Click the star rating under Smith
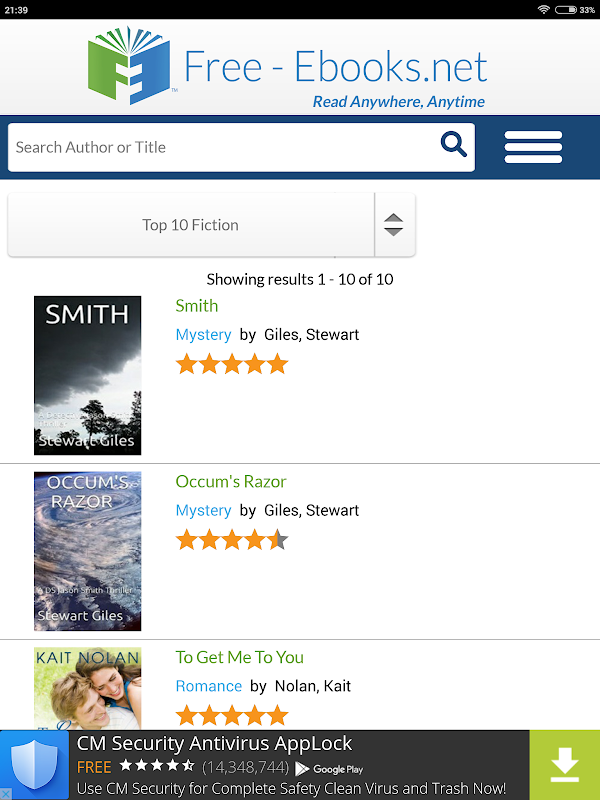This screenshot has height=800, width=600. tap(232, 364)
